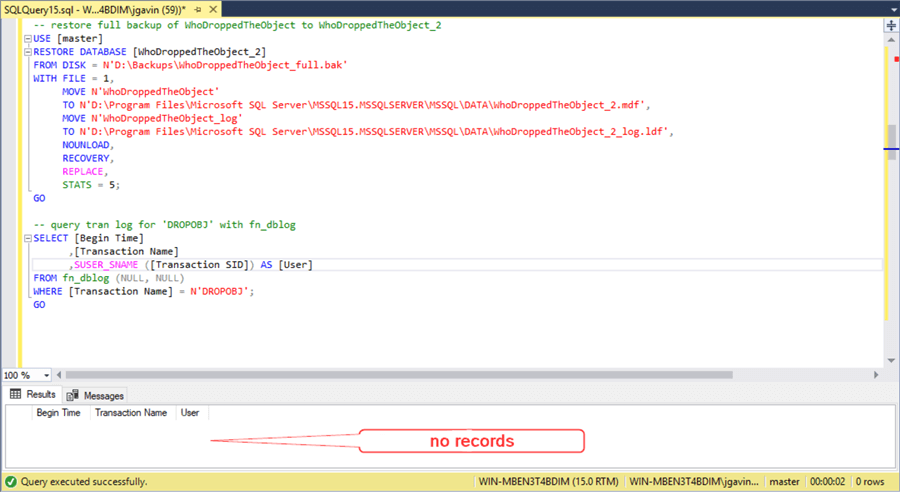
Task: Click the [WhoDroppedTheObject_2] database name
Action: point(199,52)
